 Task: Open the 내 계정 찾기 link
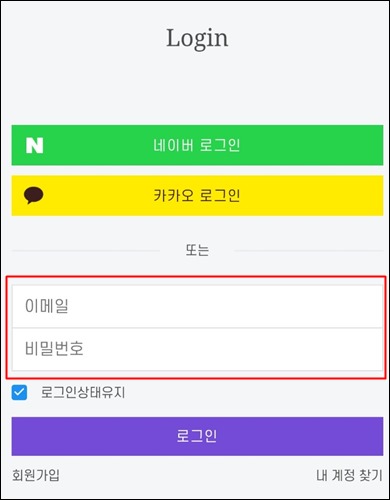click(x=349, y=475)
